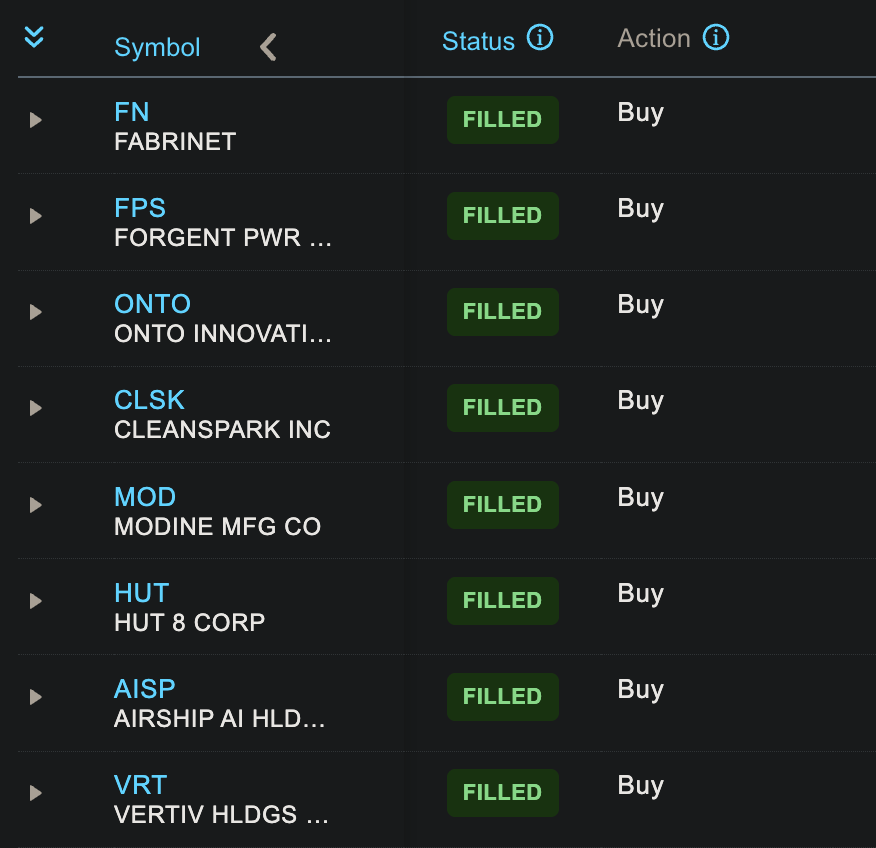Click the FILLED badge for MOD
Viewport: 876px width, 848px height.
pyautogui.click(x=503, y=504)
